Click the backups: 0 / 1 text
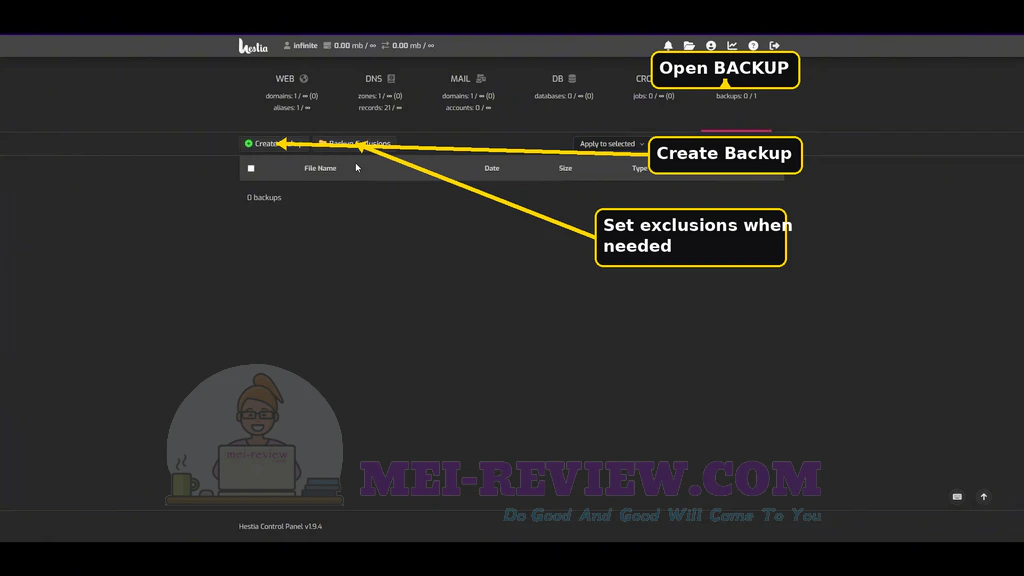The width and height of the screenshot is (1024, 576). [x=736, y=96]
